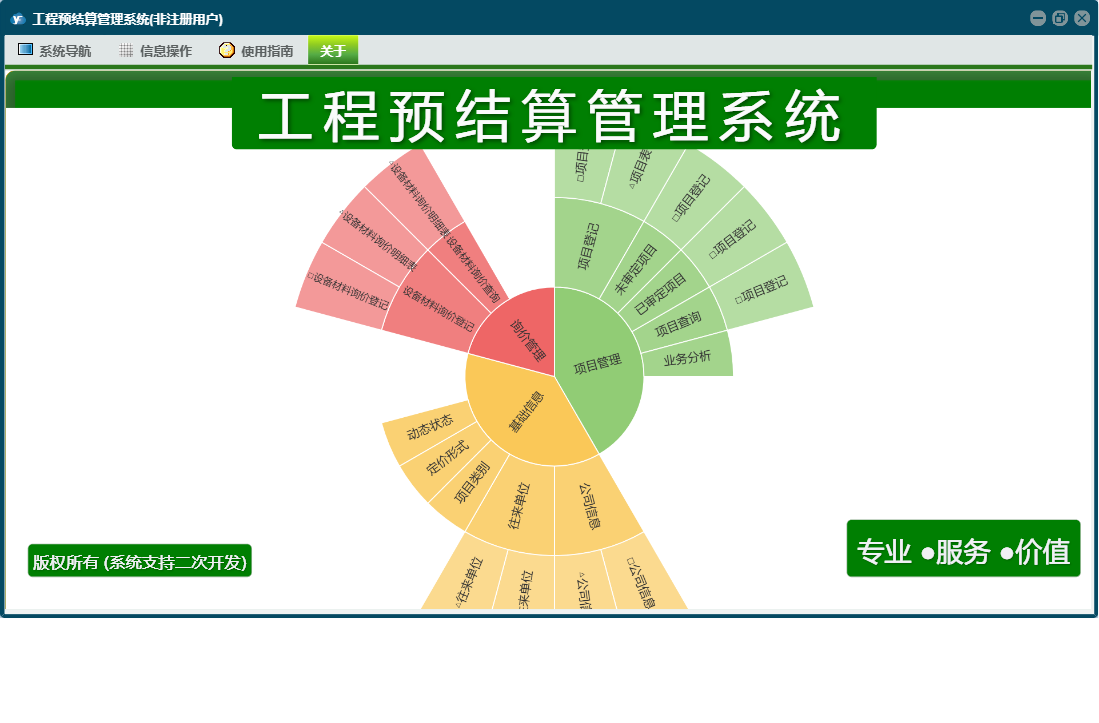
Task: Click the blue monitor icon beside 系统导航
Action: 25,50
